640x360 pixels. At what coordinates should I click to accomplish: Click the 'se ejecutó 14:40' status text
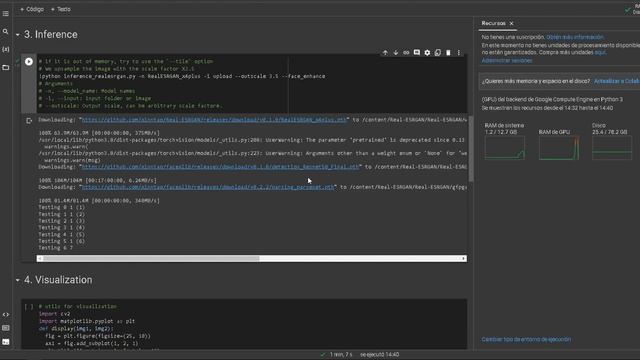[x=380, y=354]
